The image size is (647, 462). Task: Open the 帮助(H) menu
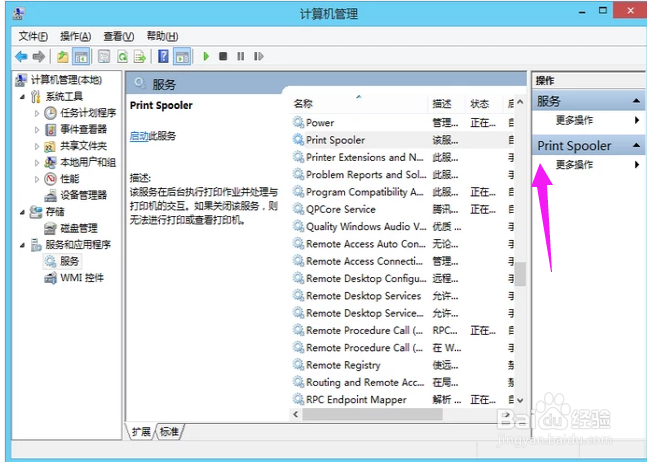tap(162, 36)
